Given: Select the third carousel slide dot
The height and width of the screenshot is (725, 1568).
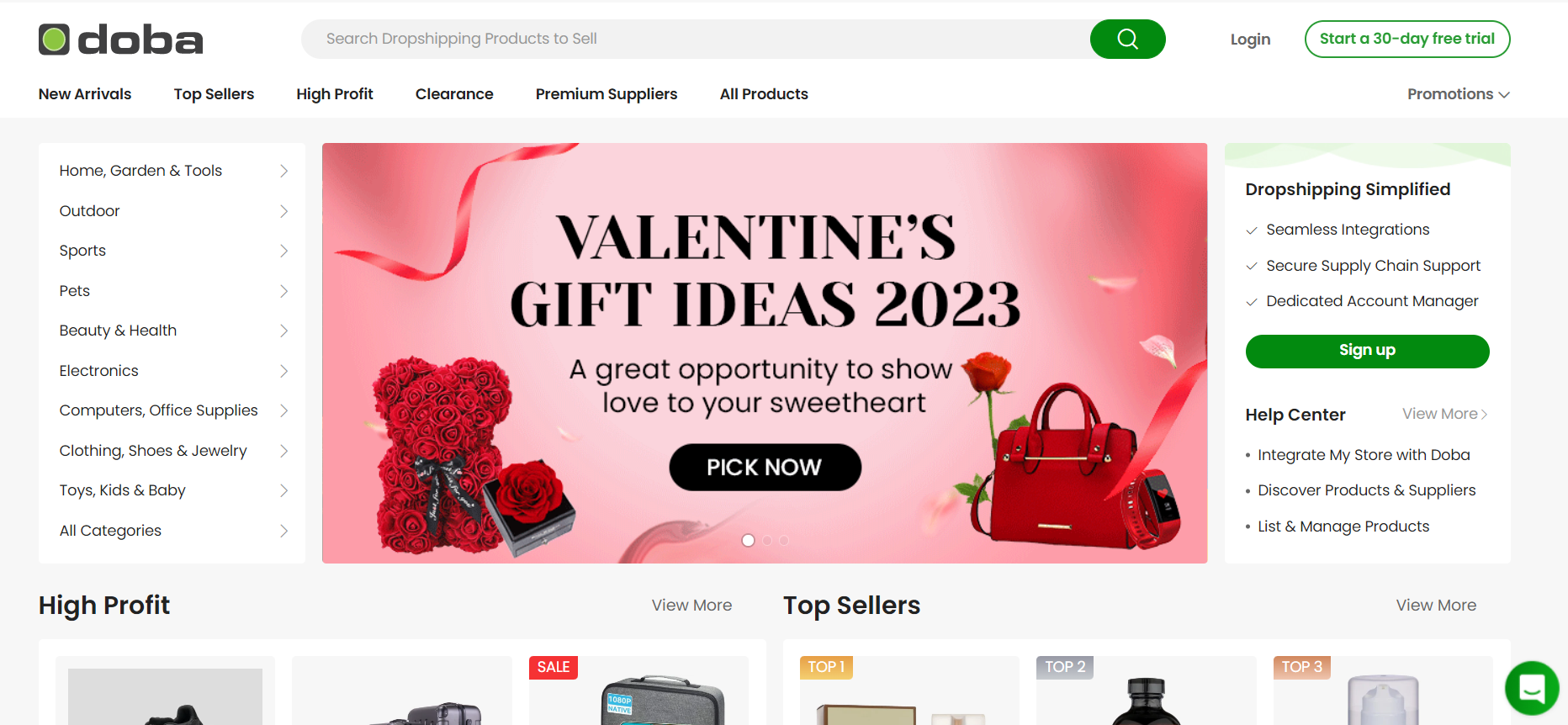Looking at the screenshot, I should click(784, 540).
